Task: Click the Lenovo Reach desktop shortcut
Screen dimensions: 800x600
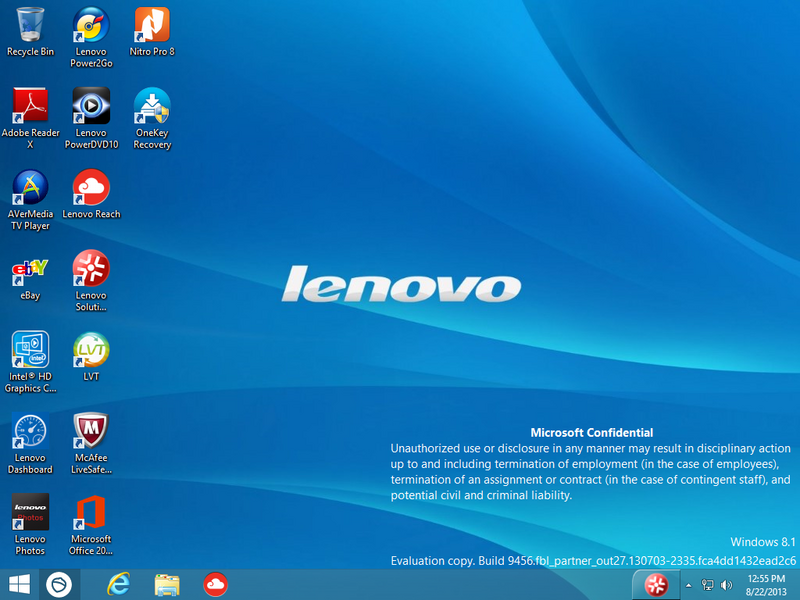Action: click(91, 188)
